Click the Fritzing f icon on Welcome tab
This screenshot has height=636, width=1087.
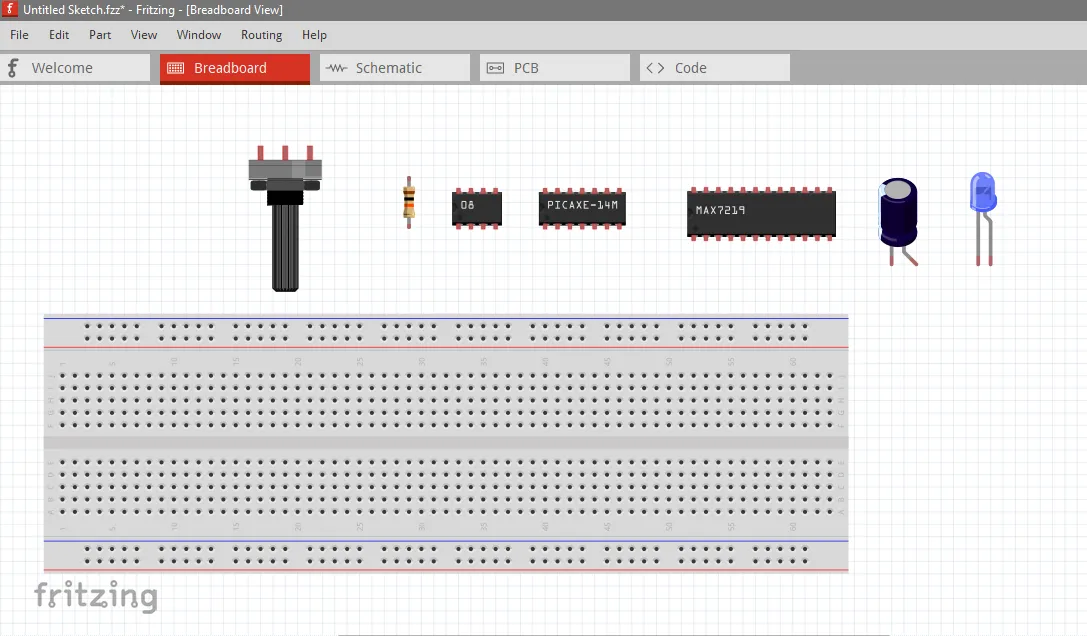click(x=13, y=68)
